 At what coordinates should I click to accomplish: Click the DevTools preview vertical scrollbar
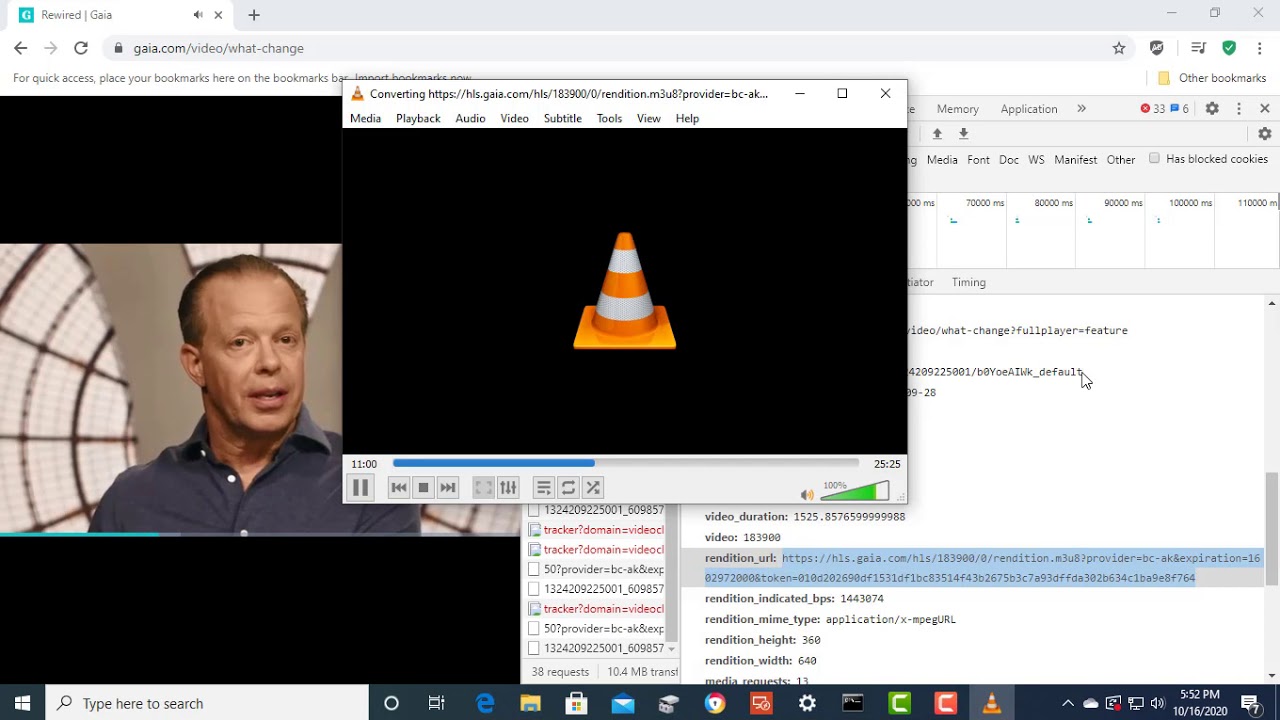pos(1272,528)
